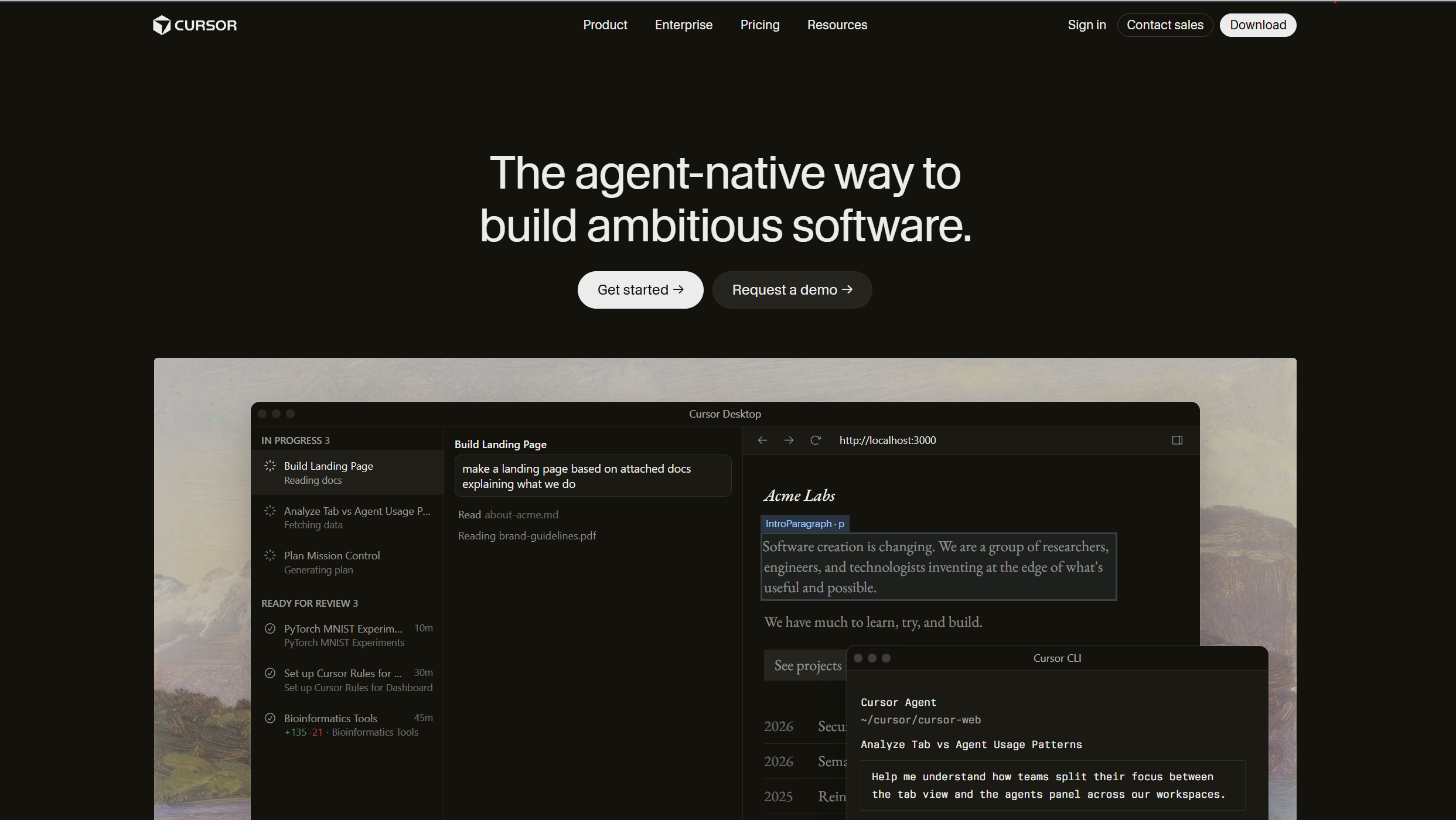Click the about-acme.md file reference
This screenshot has width=1456, height=820.
point(521,515)
